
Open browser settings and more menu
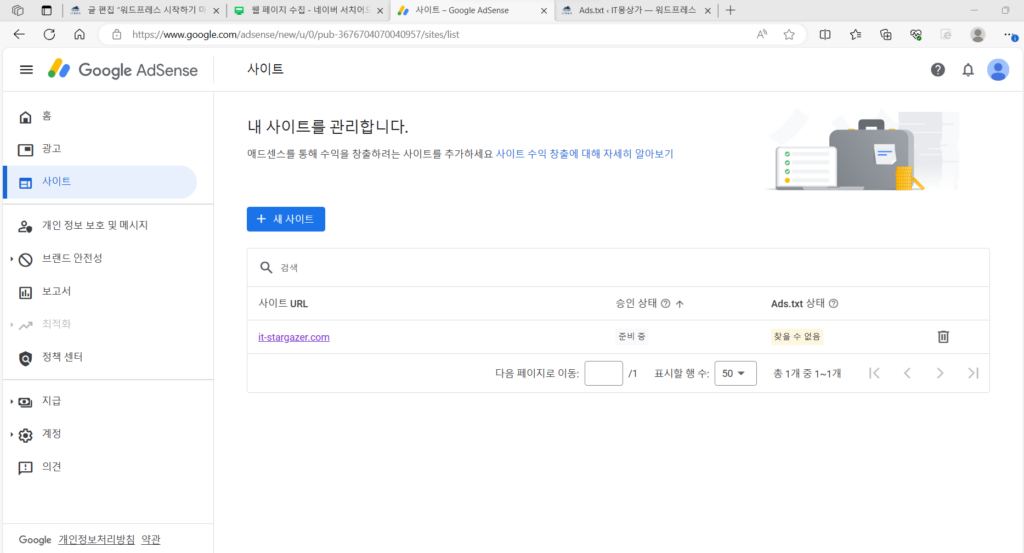(1010, 35)
